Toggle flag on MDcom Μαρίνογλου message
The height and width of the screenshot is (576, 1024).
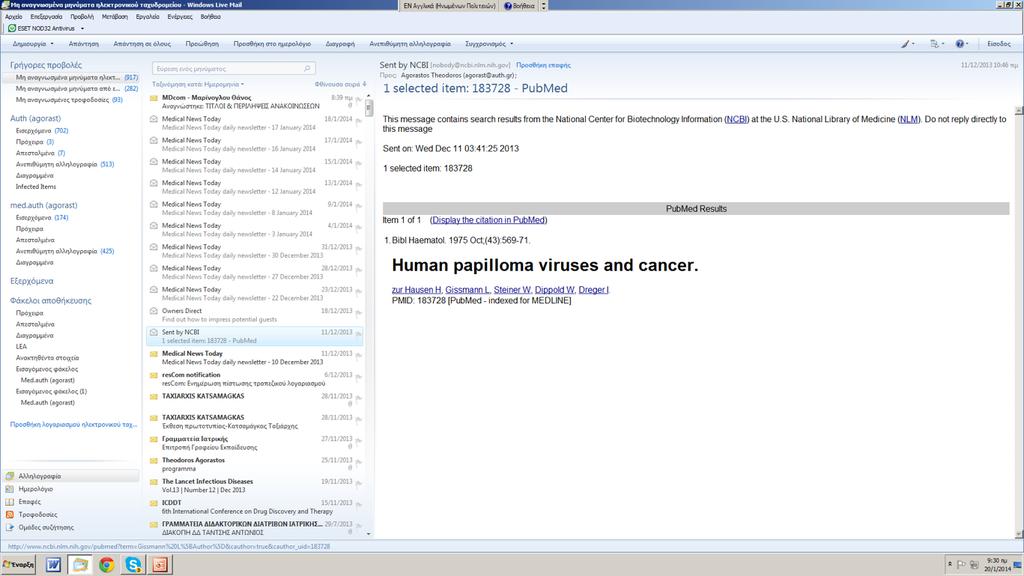coord(359,99)
